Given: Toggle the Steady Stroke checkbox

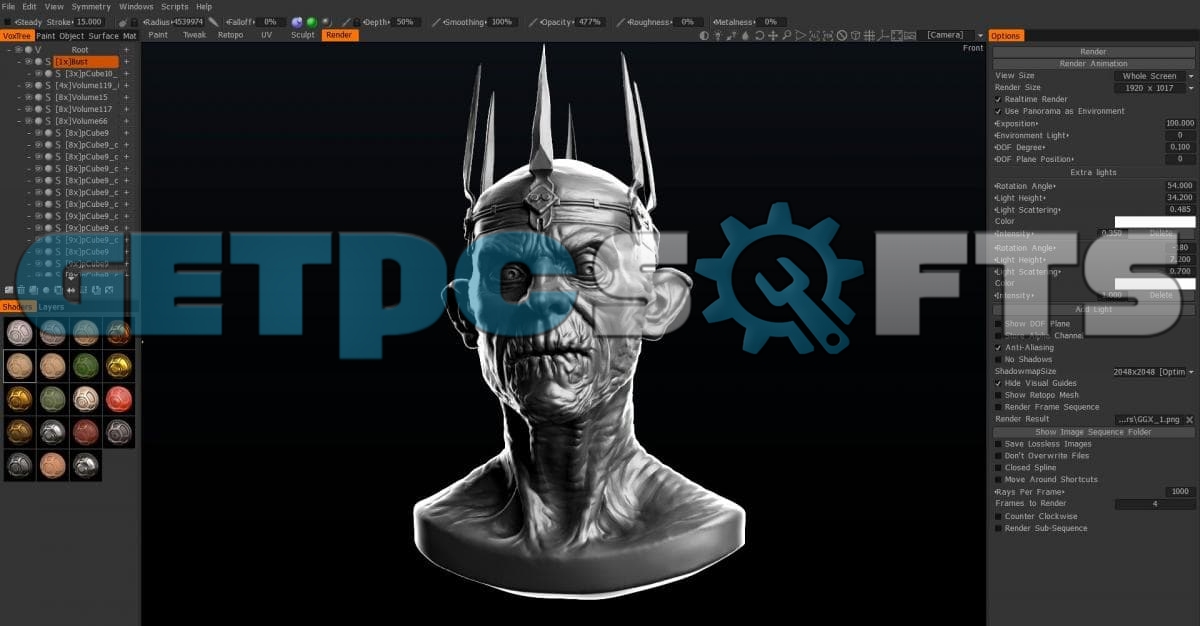Looking at the screenshot, I should point(8,21).
